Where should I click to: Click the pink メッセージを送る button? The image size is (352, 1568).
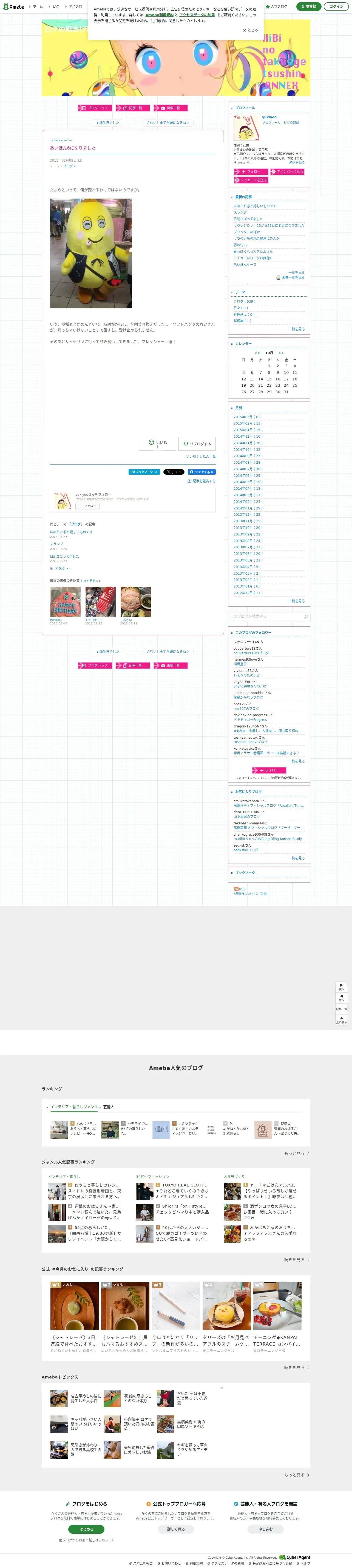coord(250,180)
